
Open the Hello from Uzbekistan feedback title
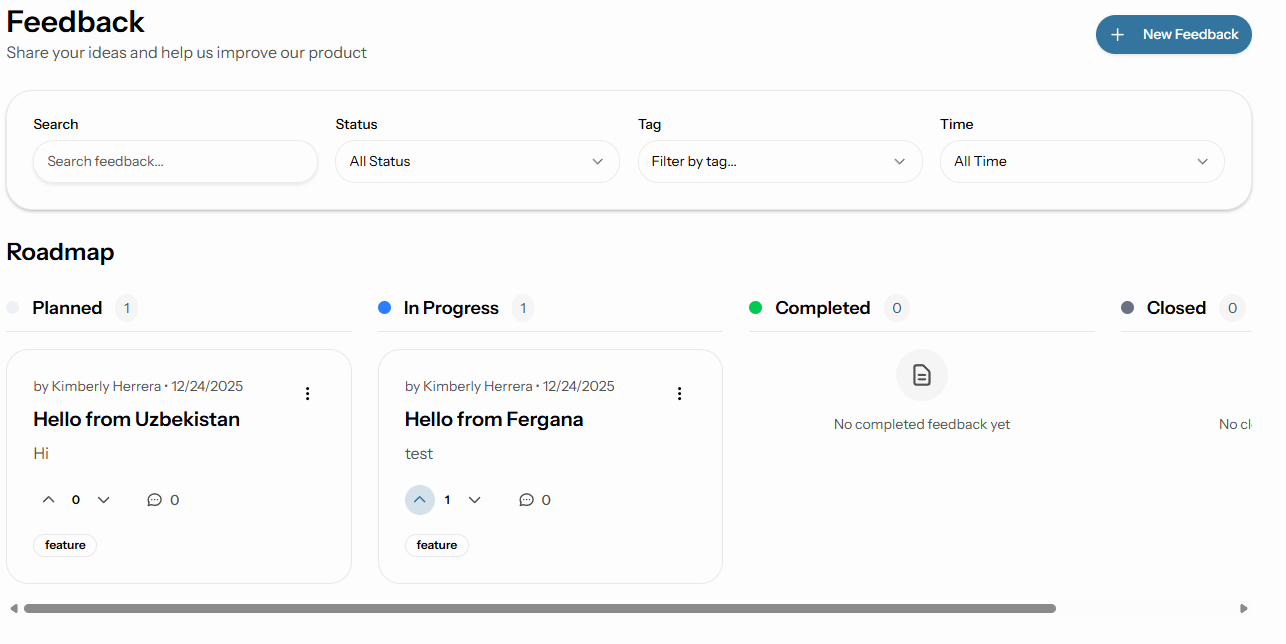coord(136,419)
